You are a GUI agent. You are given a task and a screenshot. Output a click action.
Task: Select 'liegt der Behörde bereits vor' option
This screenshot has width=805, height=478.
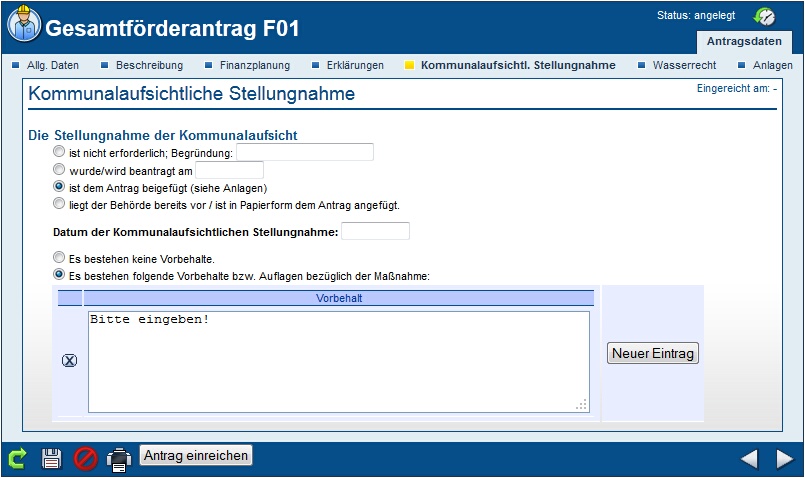(x=59, y=203)
